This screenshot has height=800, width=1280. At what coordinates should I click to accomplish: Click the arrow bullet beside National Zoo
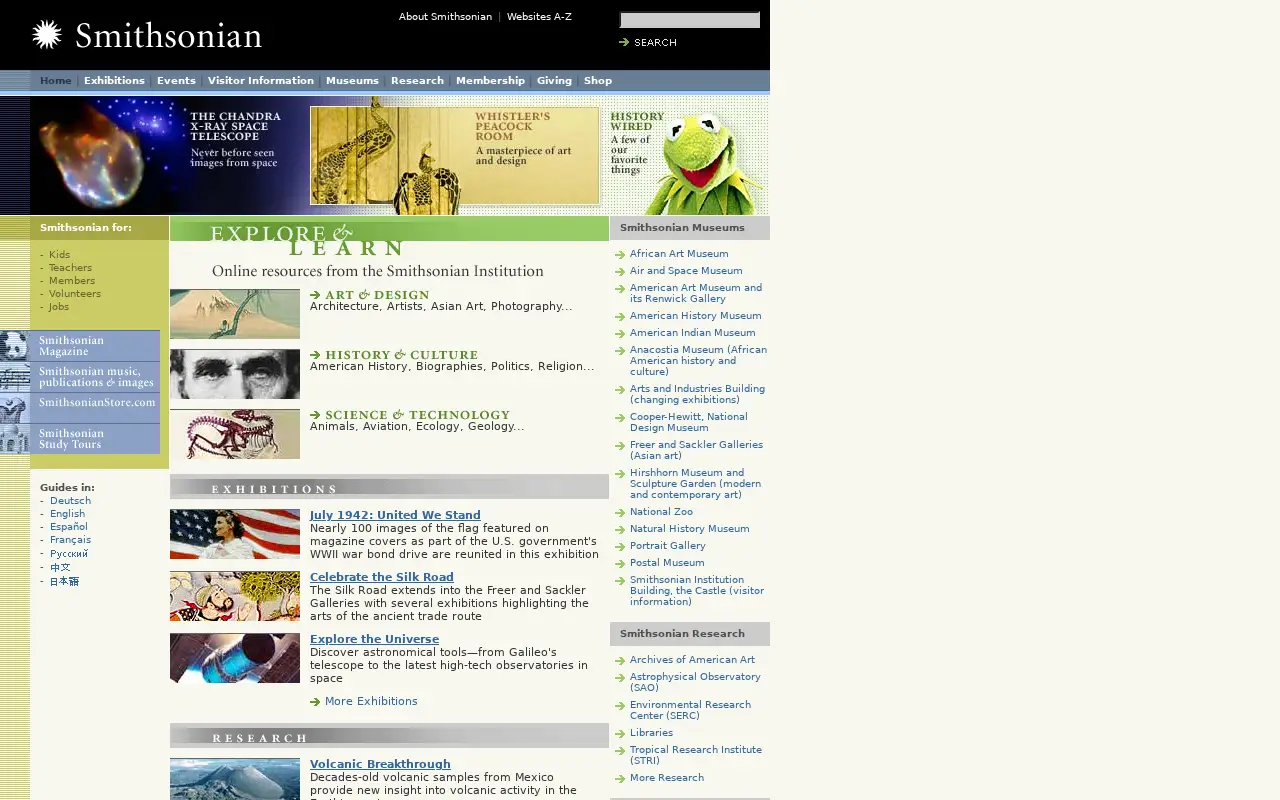click(x=620, y=513)
